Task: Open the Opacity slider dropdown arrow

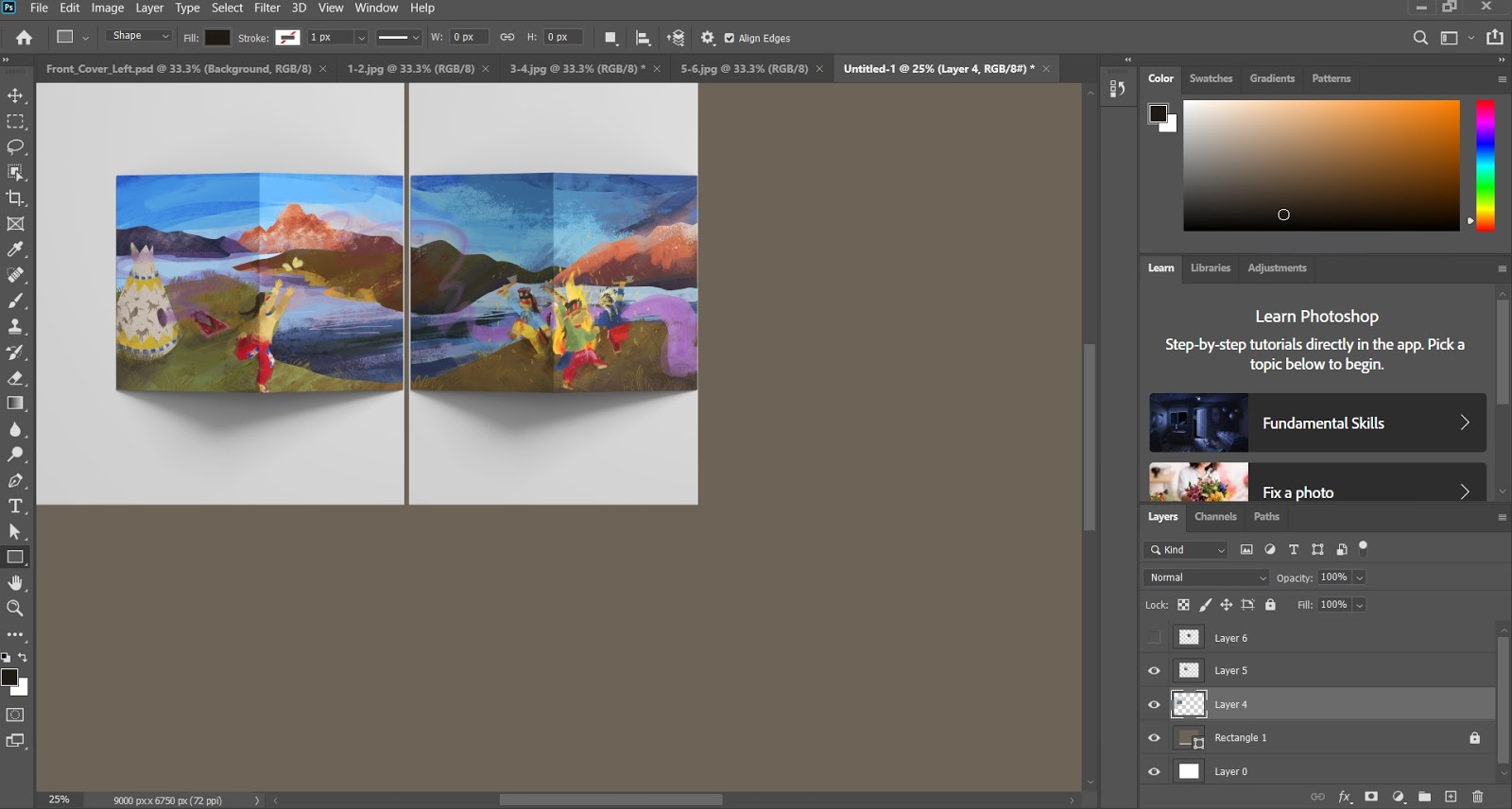Action: [1360, 577]
